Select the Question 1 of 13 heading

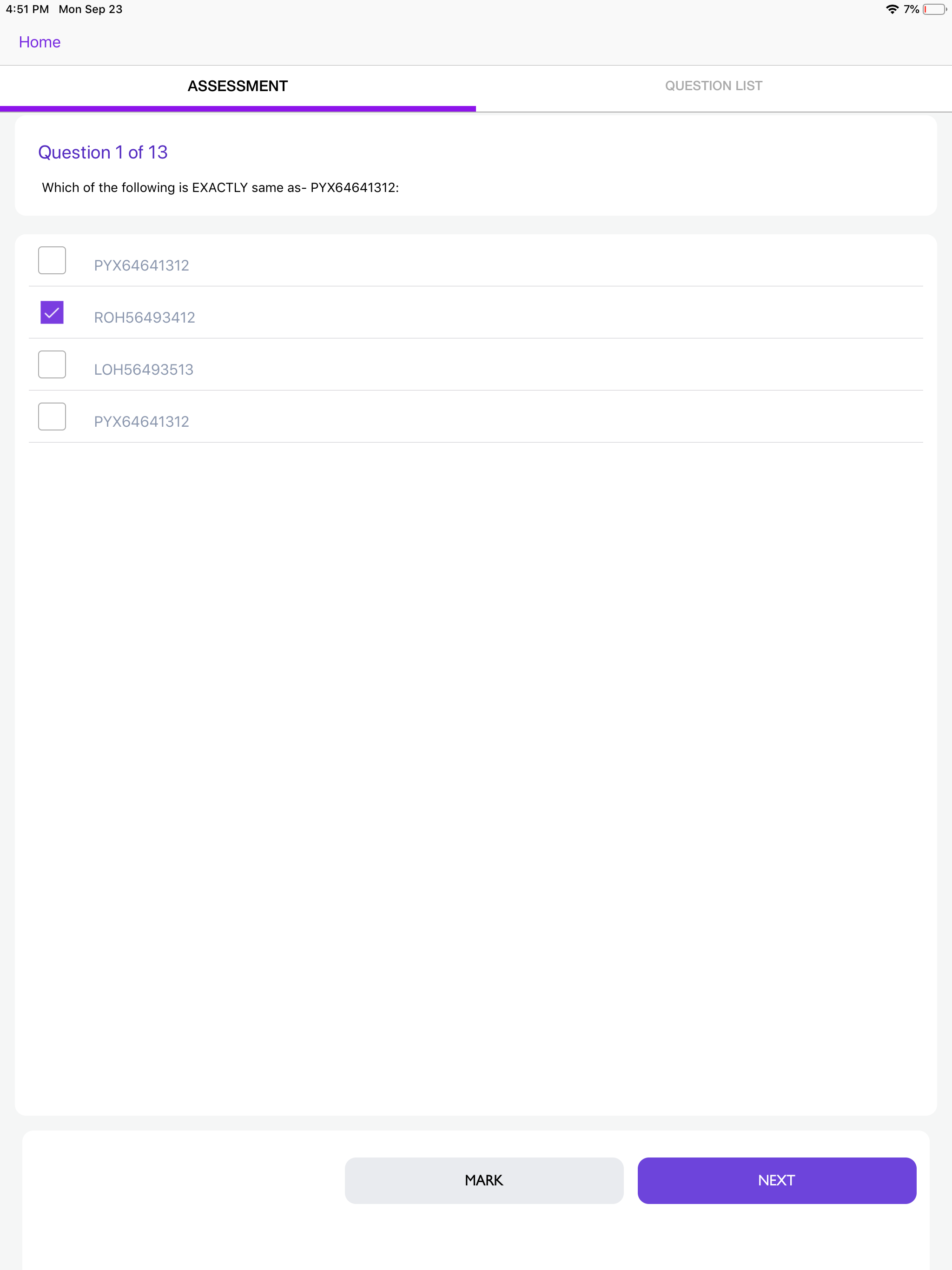click(103, 152)
